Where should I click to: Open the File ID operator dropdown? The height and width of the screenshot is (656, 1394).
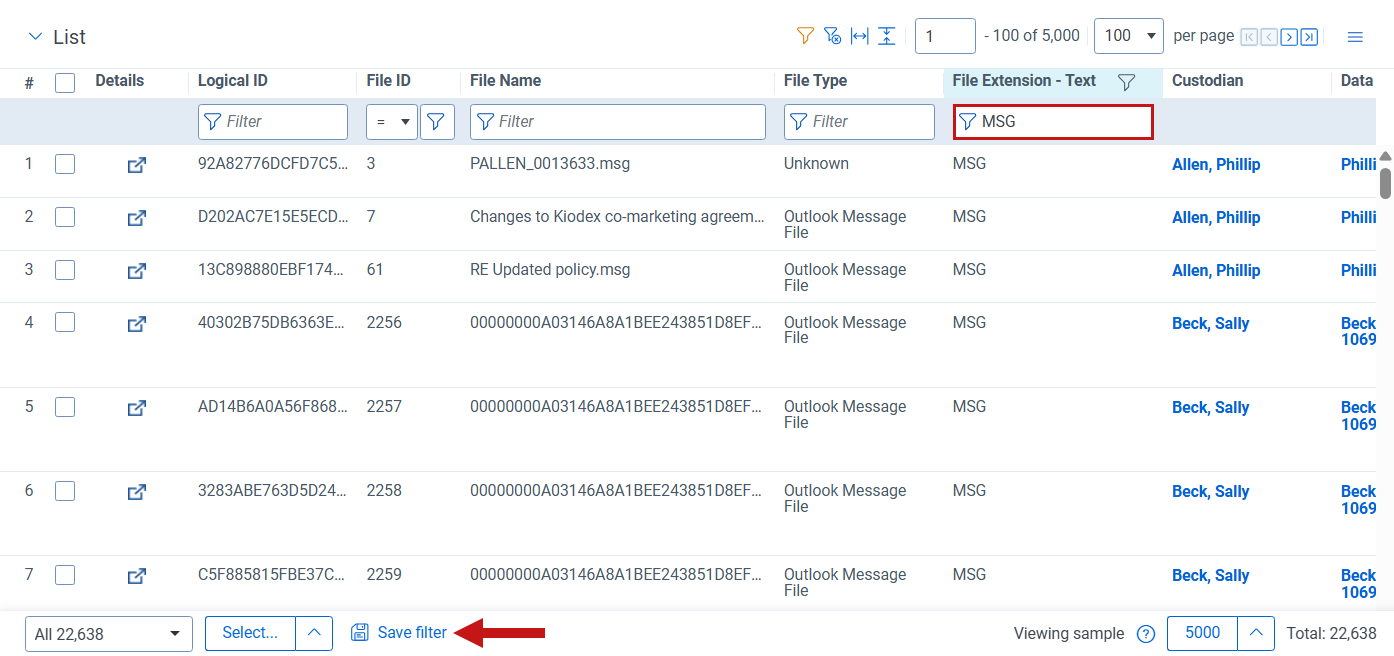(391, 122)
